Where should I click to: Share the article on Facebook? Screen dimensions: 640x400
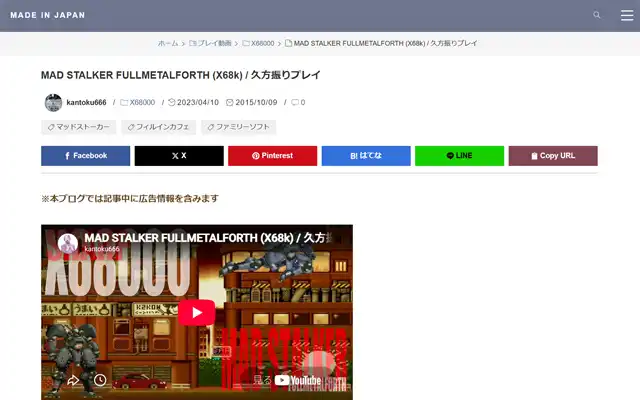[86, 156]
